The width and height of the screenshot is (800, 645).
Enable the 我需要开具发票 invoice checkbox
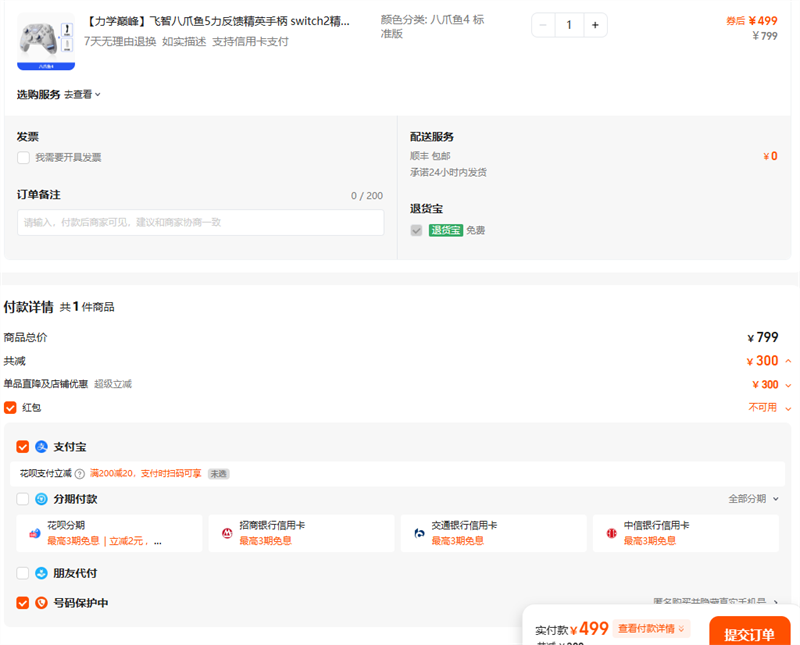tap(23, 157)
